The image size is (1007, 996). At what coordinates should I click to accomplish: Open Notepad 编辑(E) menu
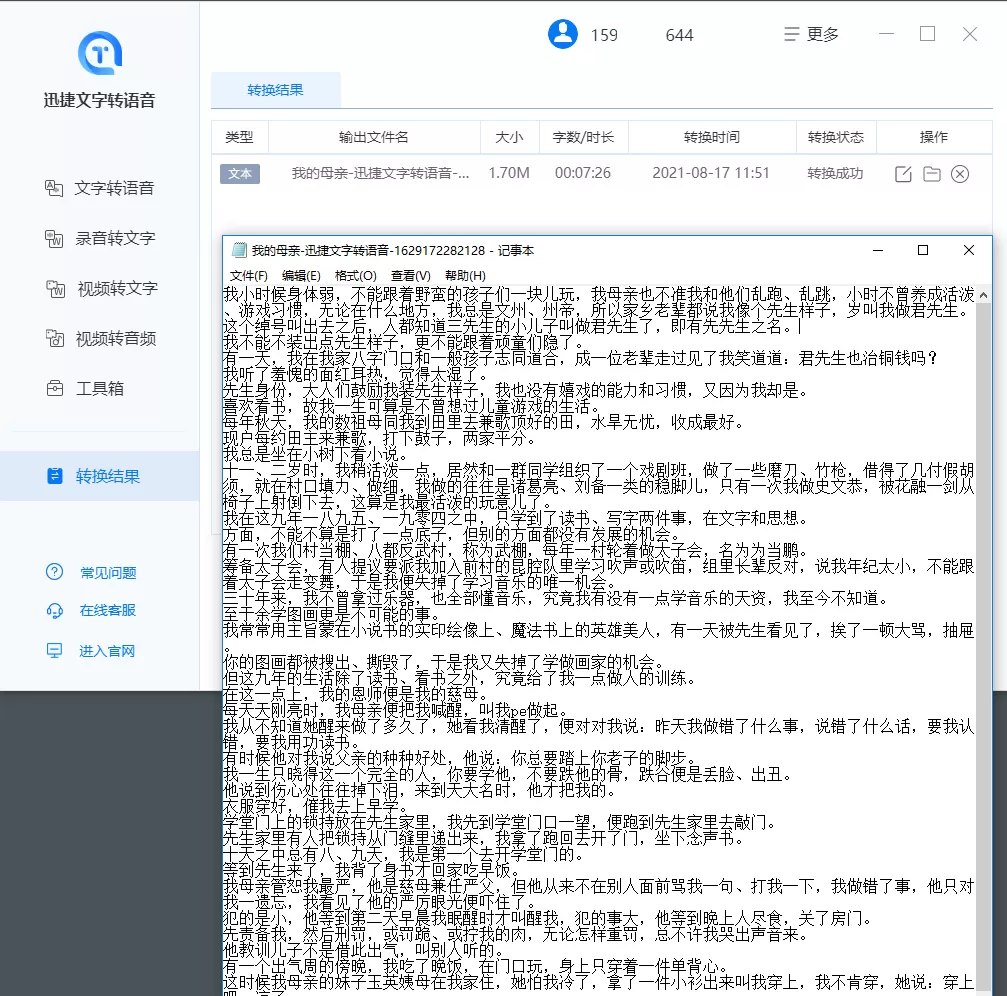click(301, 275)
